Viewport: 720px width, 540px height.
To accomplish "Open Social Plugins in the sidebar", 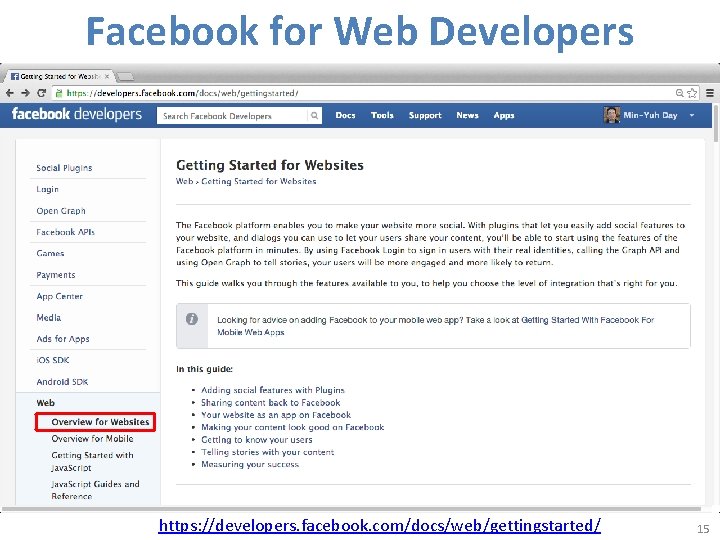I will click(64, 168).
